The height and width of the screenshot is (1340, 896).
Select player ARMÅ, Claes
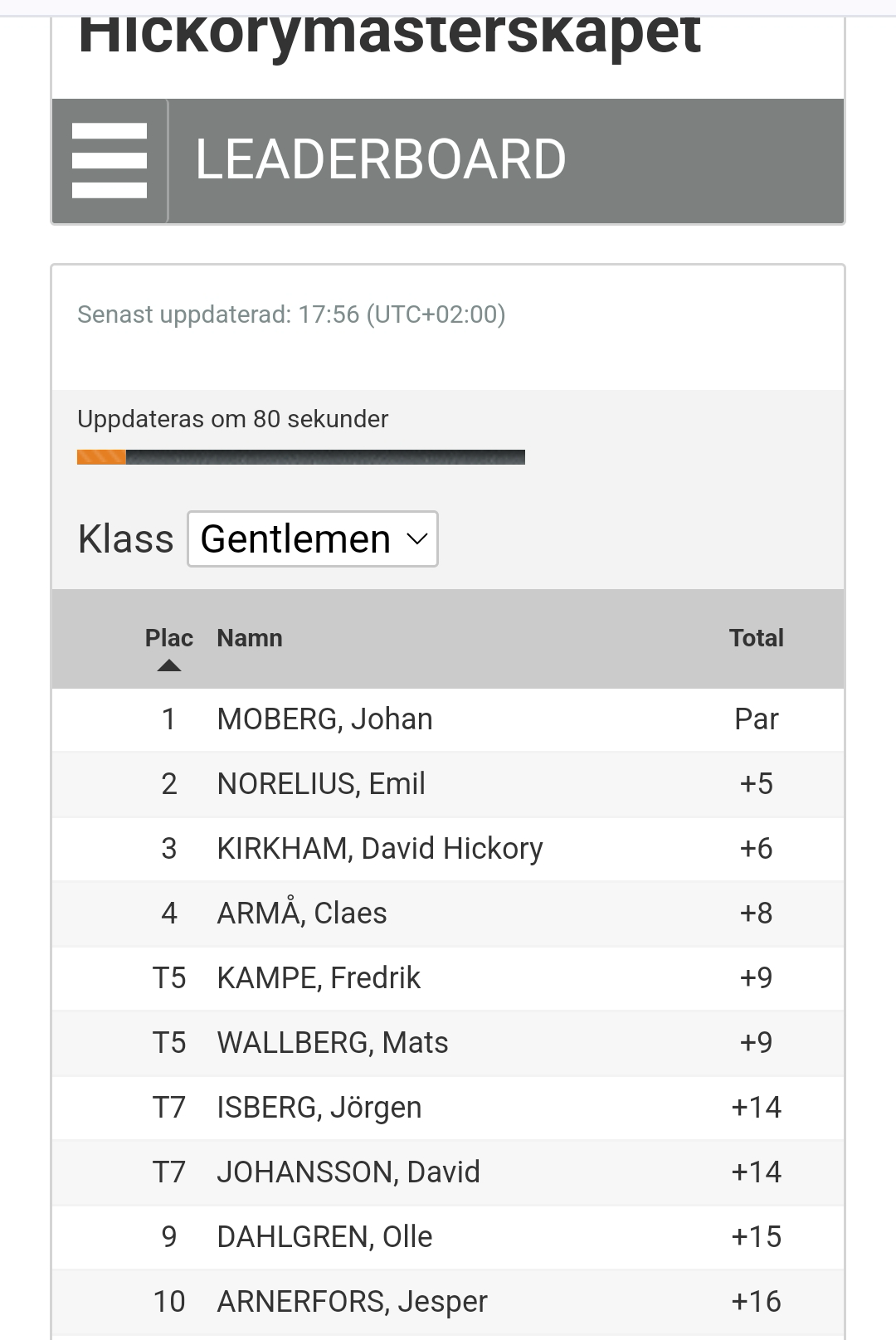[x=448, y=914]
